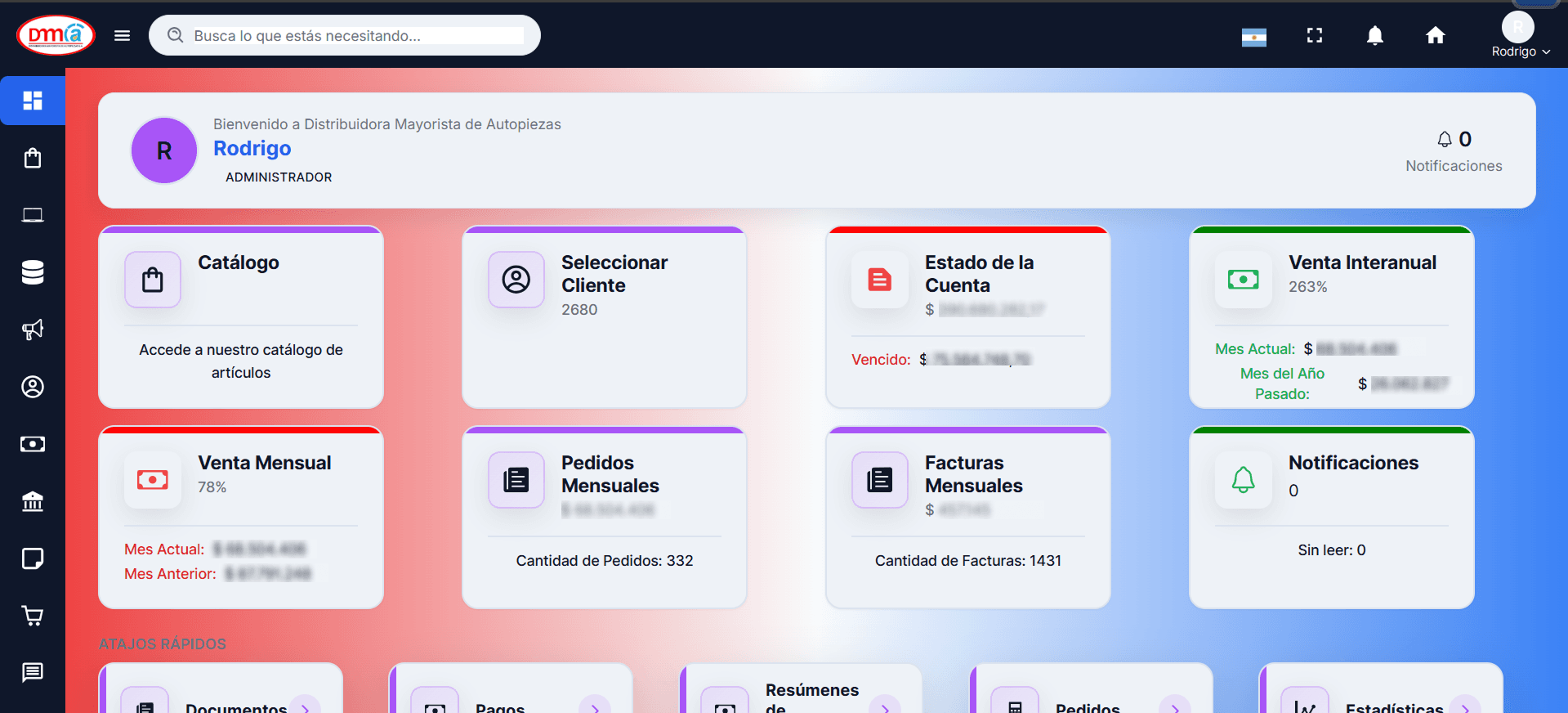Open the shopping bag sidebar icon
The height and width of the screenshot is (713, 1568).
tap(33, 158)
